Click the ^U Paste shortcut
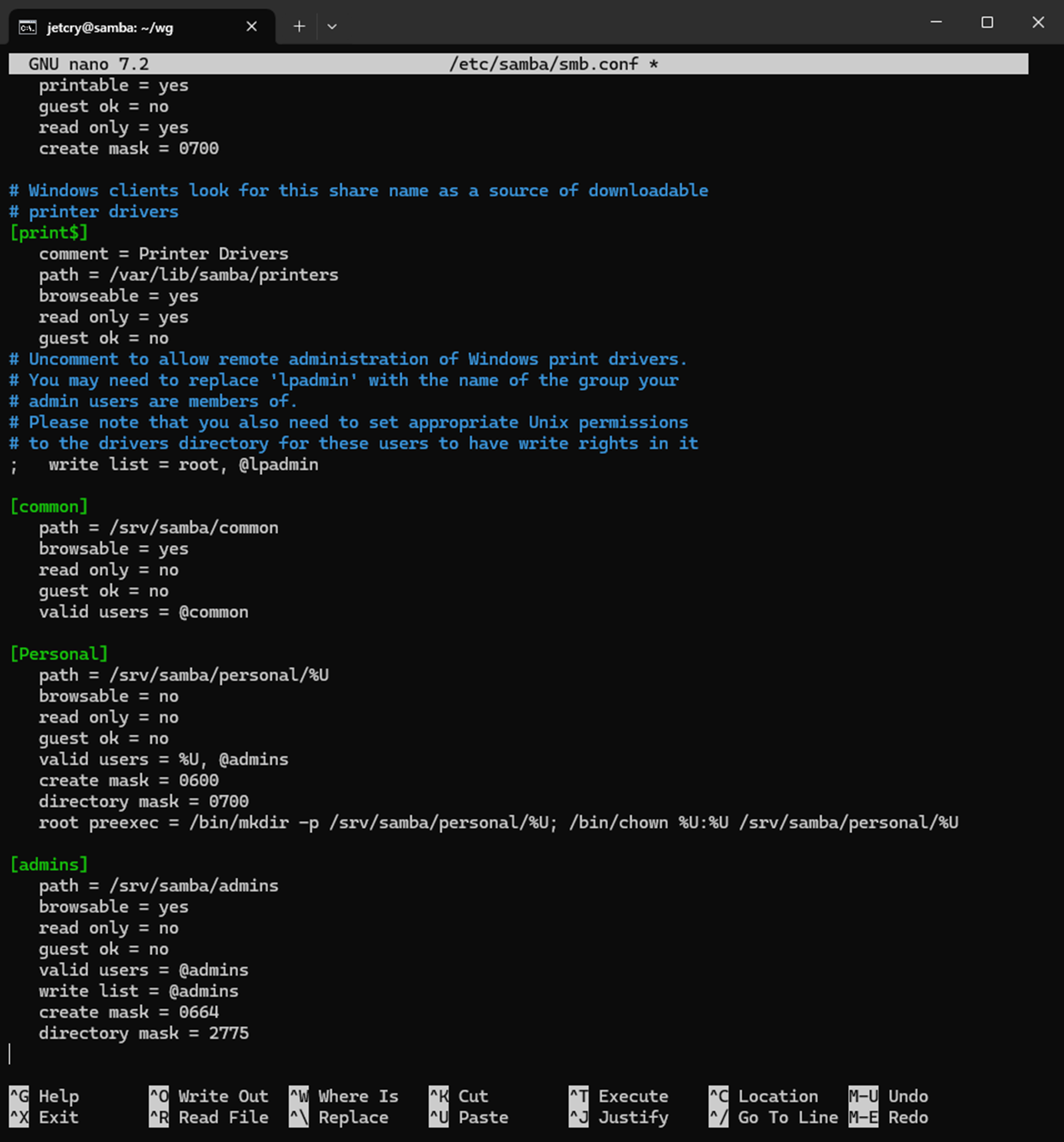Viewport: 1064px width, 1142px height. point(469,1118)
